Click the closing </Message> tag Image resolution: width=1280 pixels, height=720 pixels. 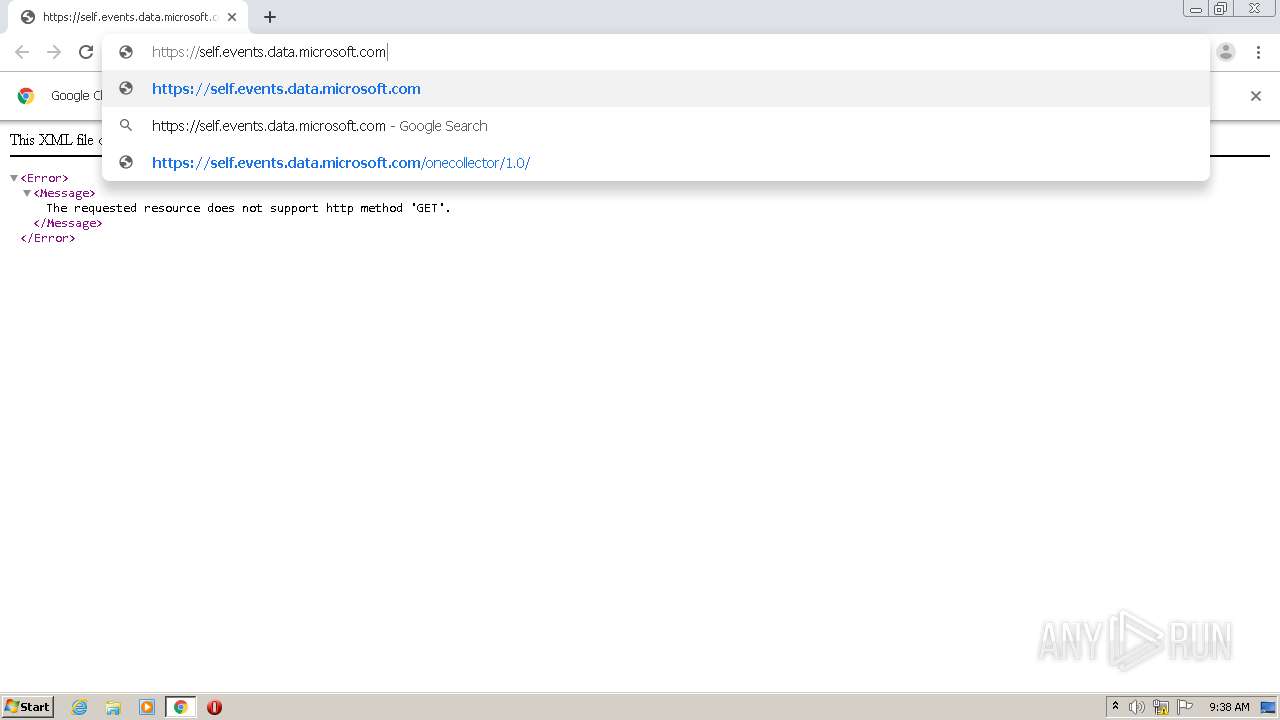[68, 223]
